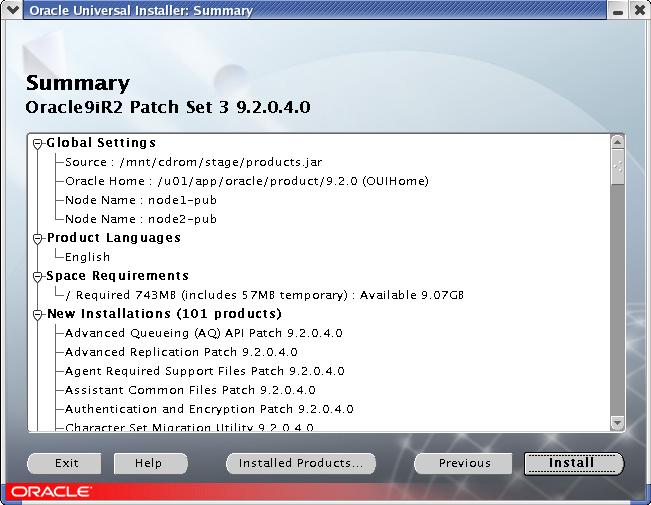The height and width of the screenshot is (505, 651).
Task: Select the Oracle Home path entry
Action: pos(246,181)
